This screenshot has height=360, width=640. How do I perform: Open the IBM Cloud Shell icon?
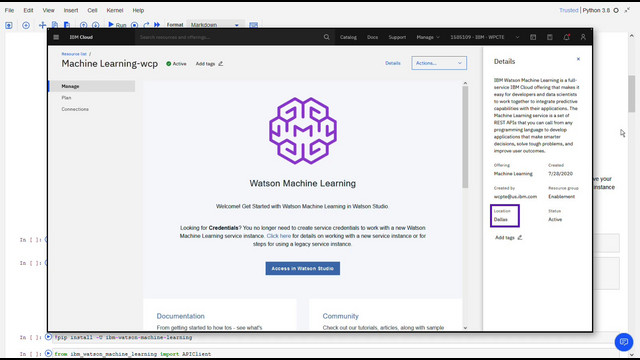tap(533, 37)
